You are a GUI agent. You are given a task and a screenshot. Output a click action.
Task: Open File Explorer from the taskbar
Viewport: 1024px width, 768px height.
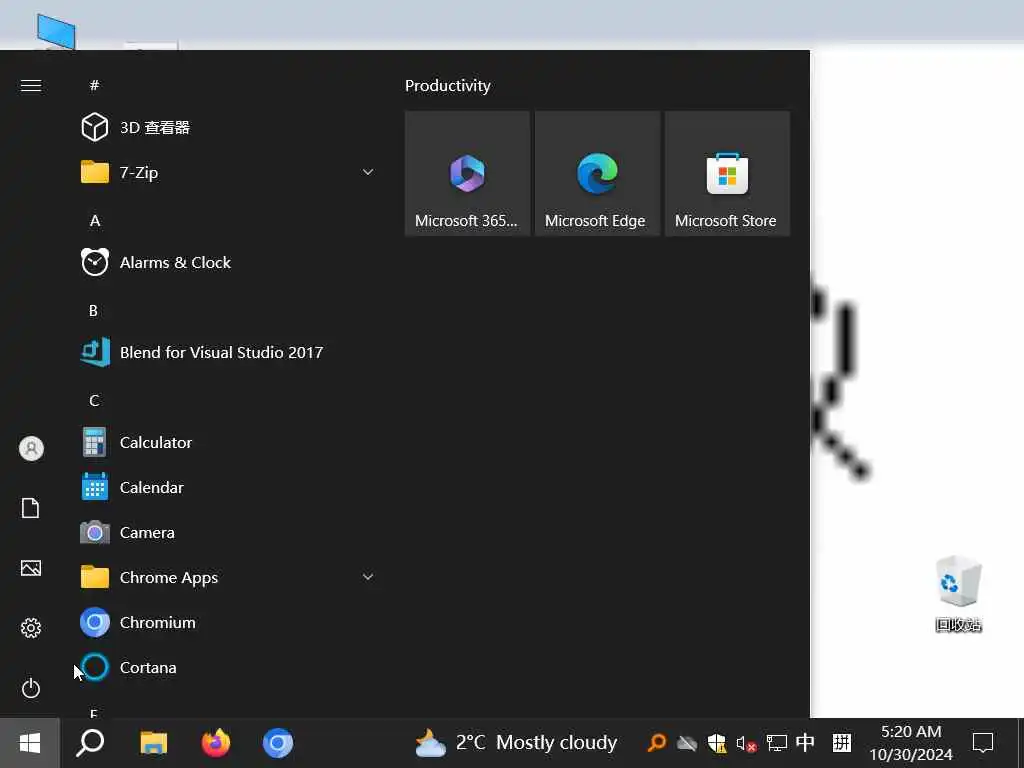(153, 743)
